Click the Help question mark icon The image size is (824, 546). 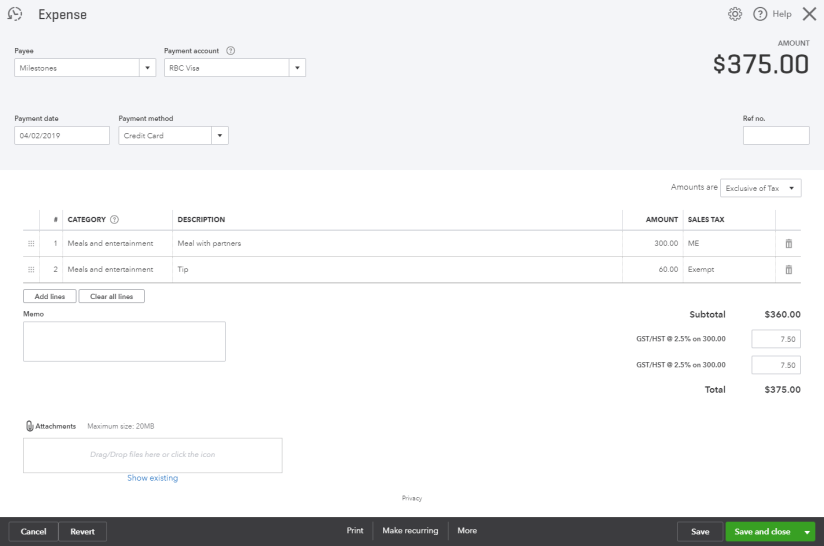tap(760, 14)
